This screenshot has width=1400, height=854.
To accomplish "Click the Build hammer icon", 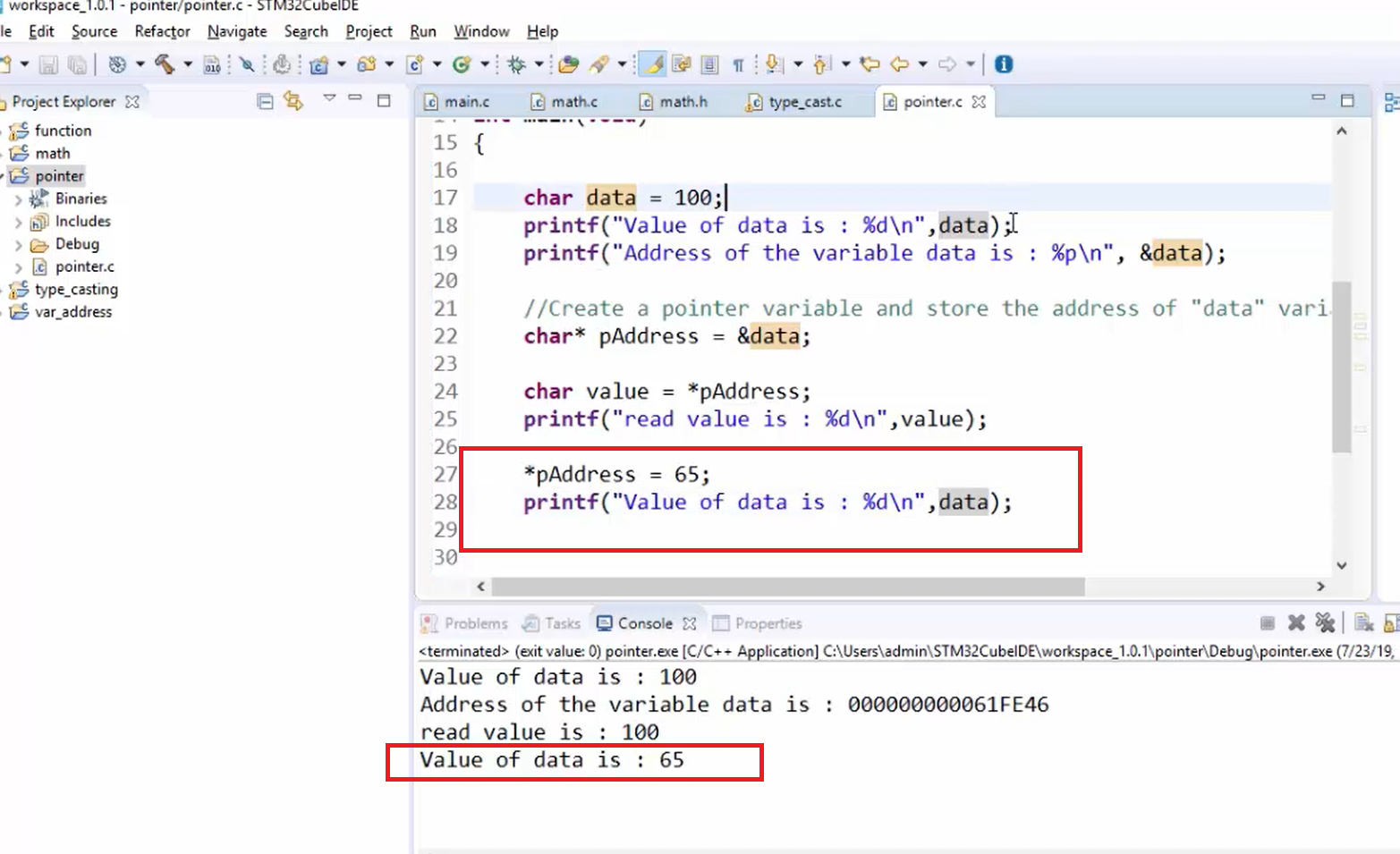I will 165,64.
